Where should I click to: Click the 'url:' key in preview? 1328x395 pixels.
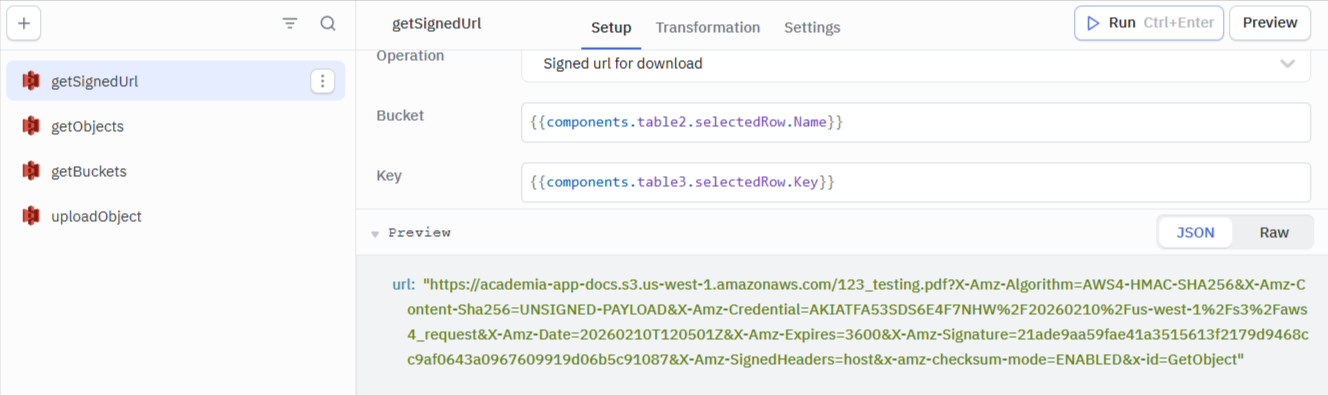point(403,285)
